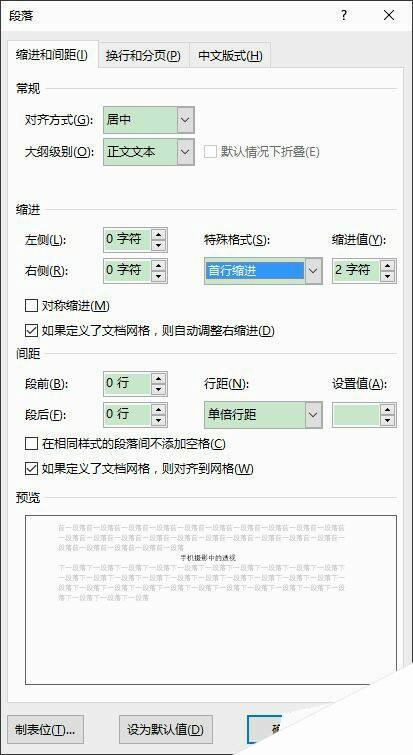The image size is (413, 755).
Task: Decrease indent value (缩进值) with down arrow
Action: (387, 276)
